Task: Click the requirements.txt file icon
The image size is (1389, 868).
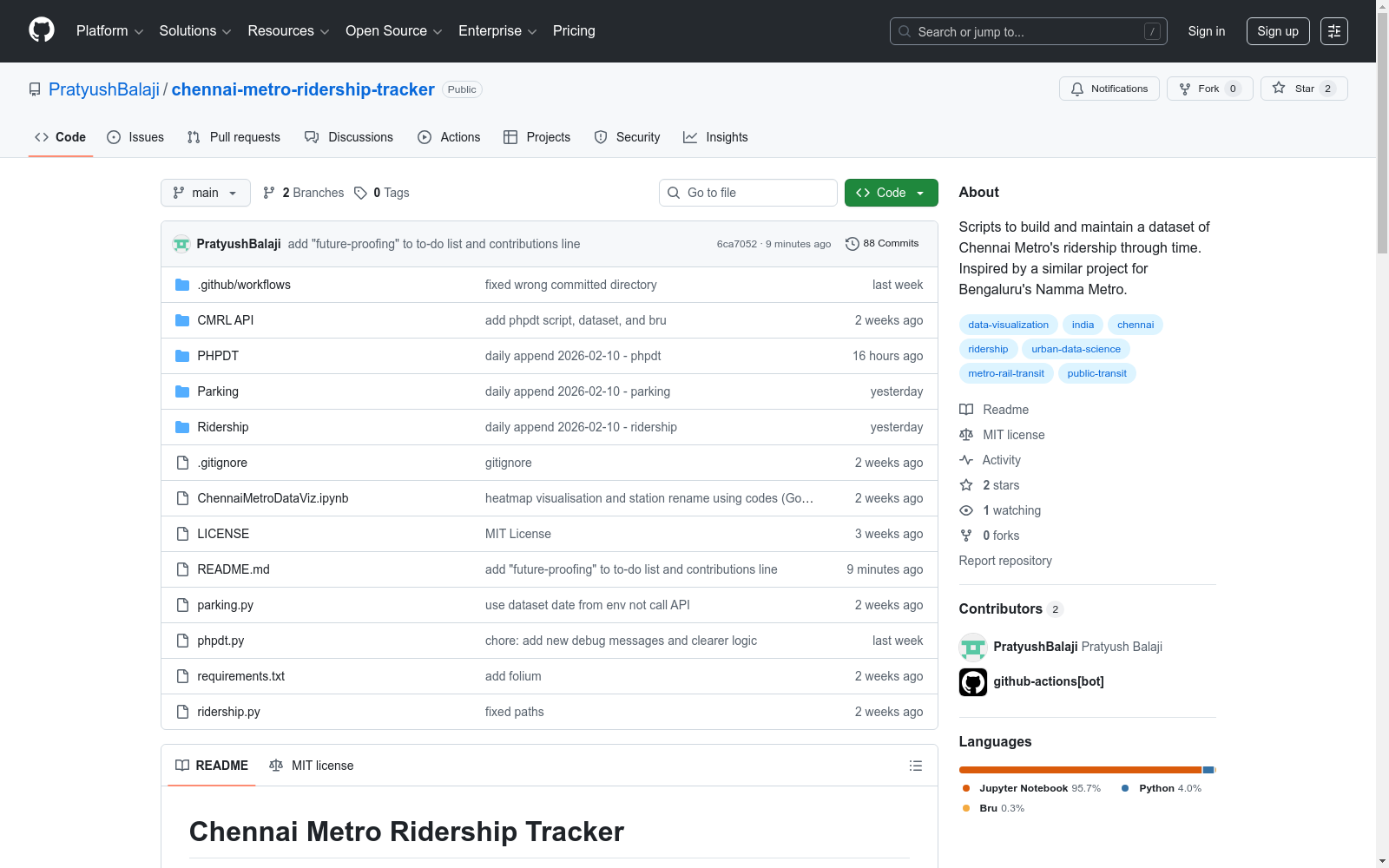Action: tap(182, 676)
